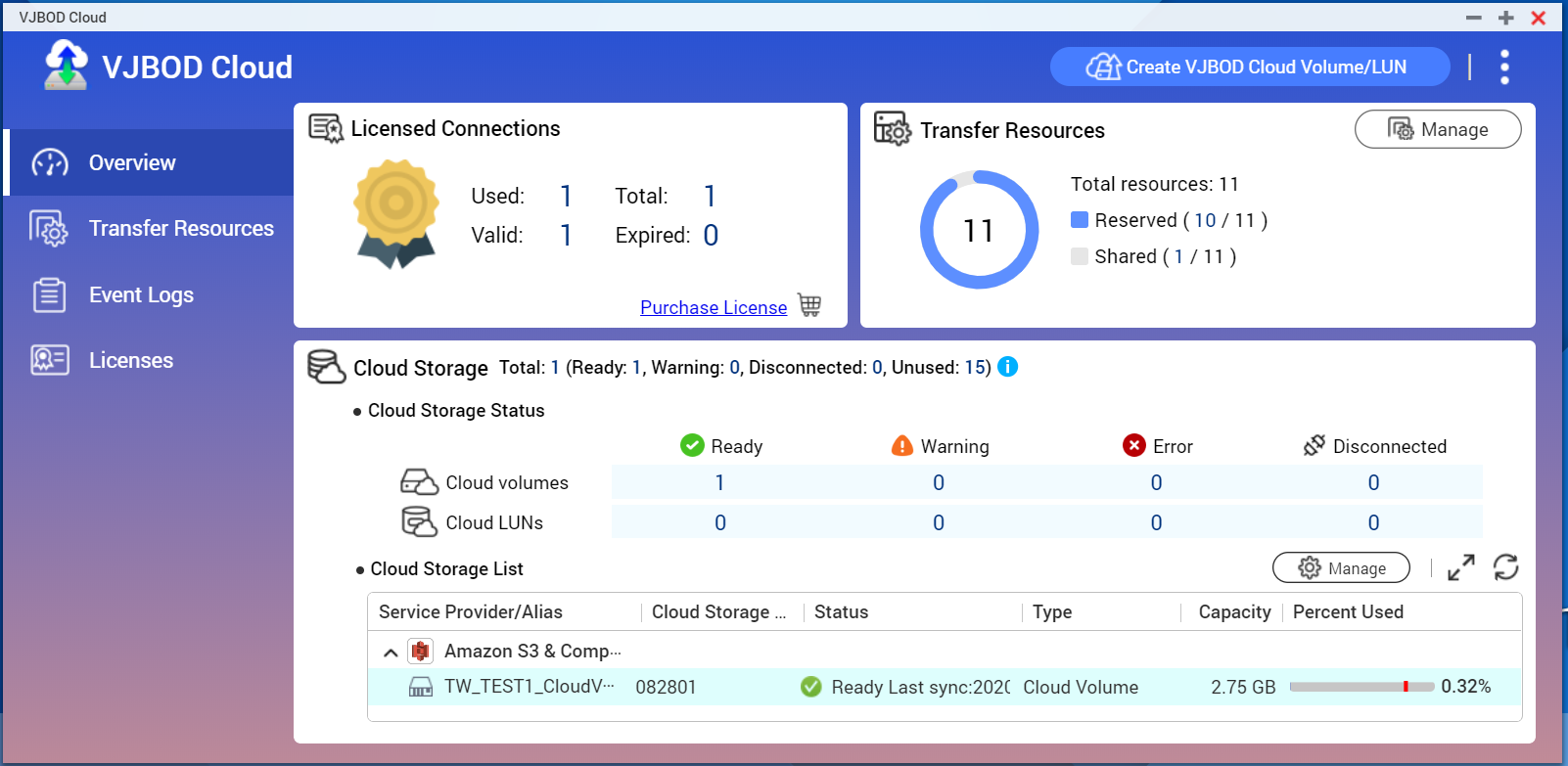The image size is (1568, 766).
Task: Maximize the VJBOD Cloud window
Action: 1506,18
